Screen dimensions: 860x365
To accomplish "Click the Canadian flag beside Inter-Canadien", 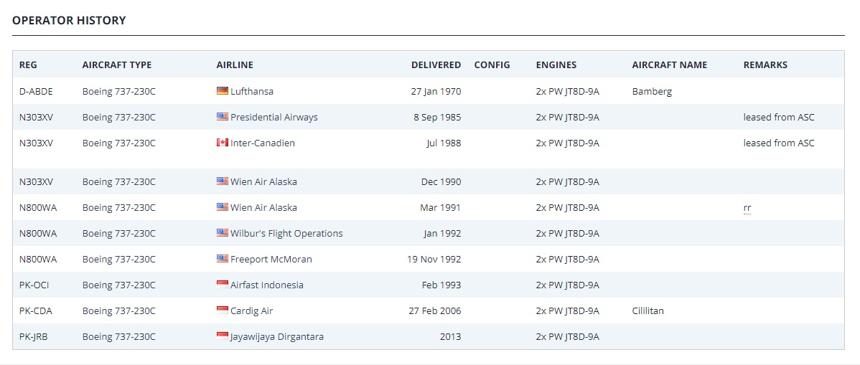I will [x=222, y=143].
